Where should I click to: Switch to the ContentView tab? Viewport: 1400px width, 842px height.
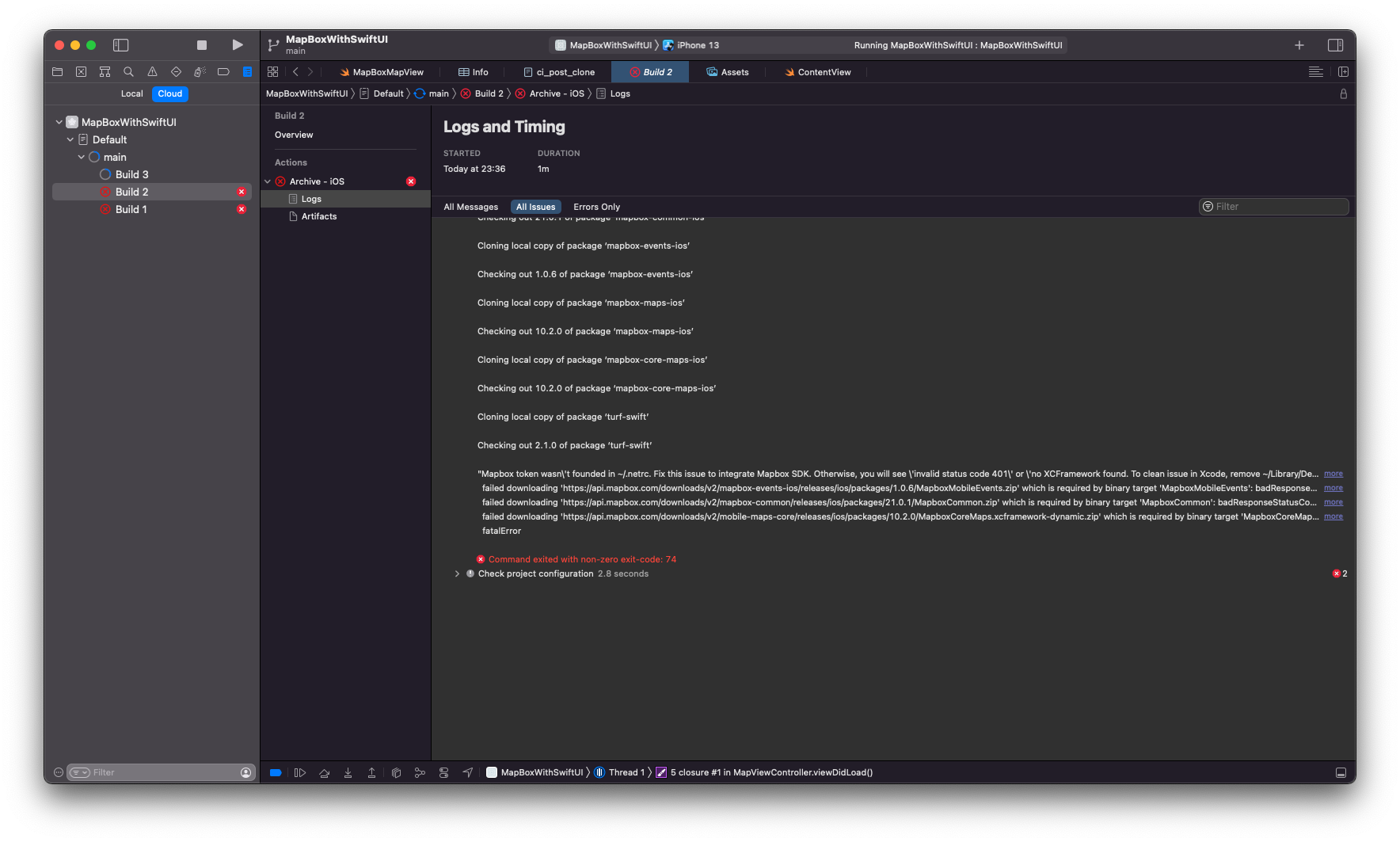coord(818,72)
